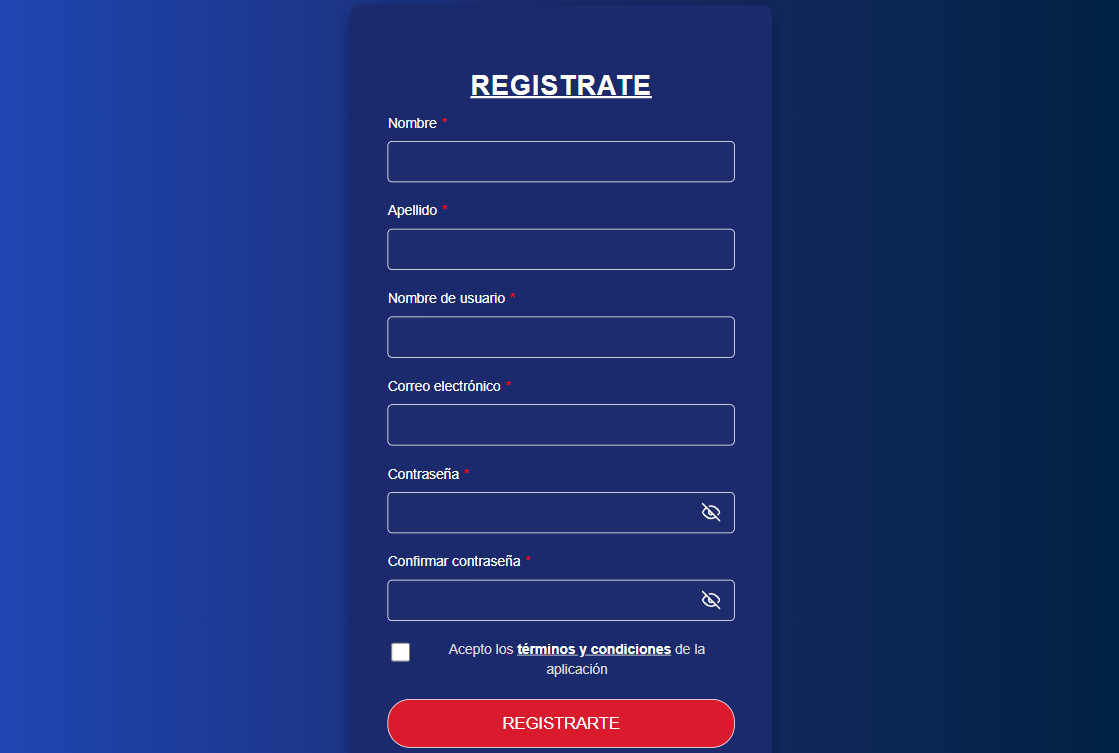Click the underlined REGISTRATE heading
The width and height of the screenshot is (1119, 753).
pos(560,85)
